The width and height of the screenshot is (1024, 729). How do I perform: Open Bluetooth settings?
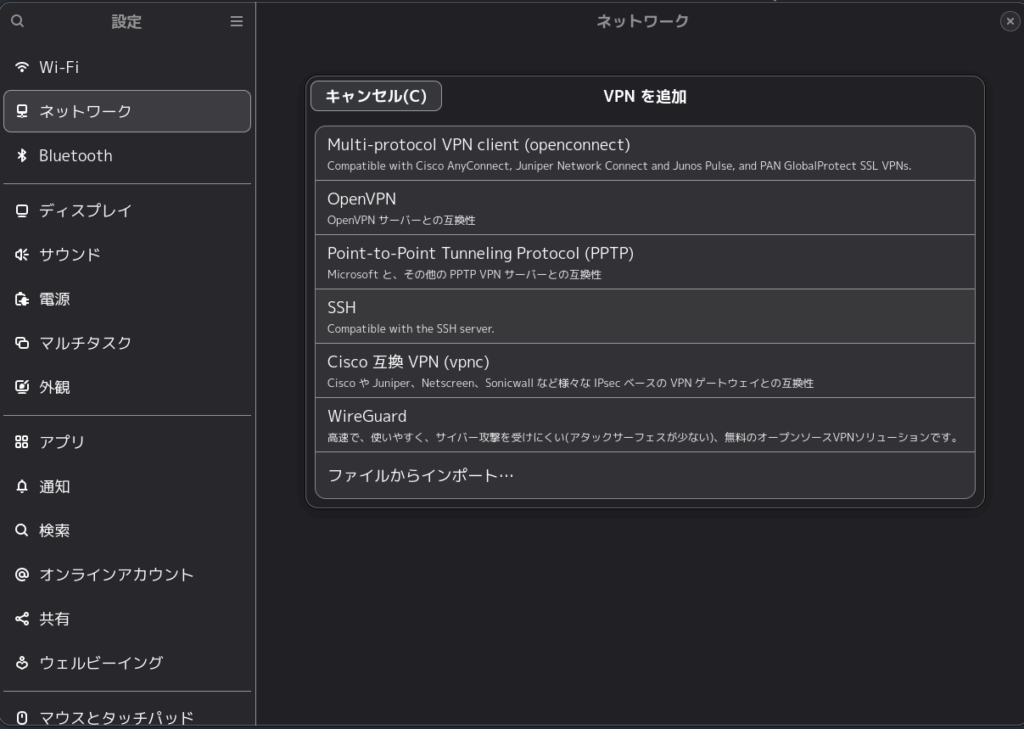pyautogui.click(x=127, y=155)
